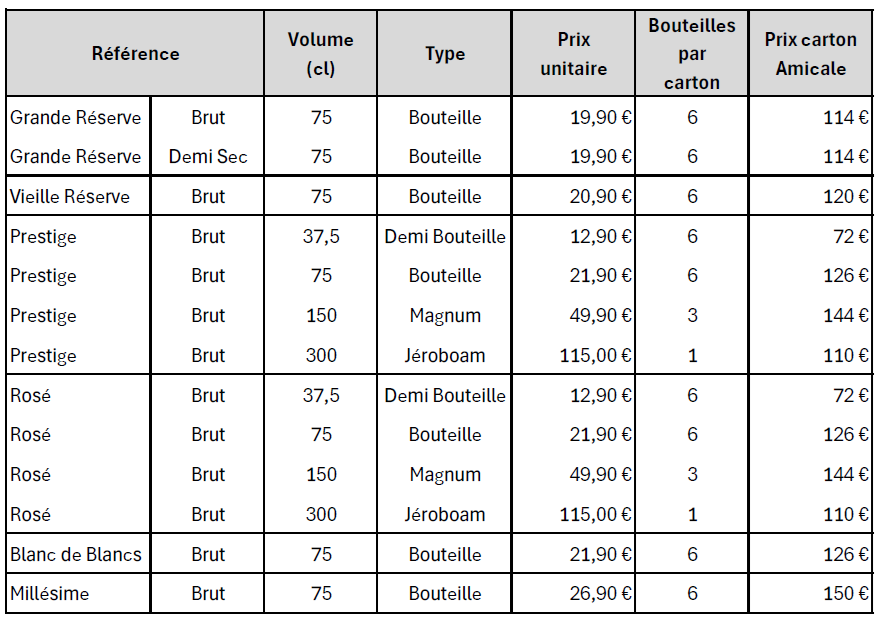Select the Vieille Réserve cell

pos(78,196)
